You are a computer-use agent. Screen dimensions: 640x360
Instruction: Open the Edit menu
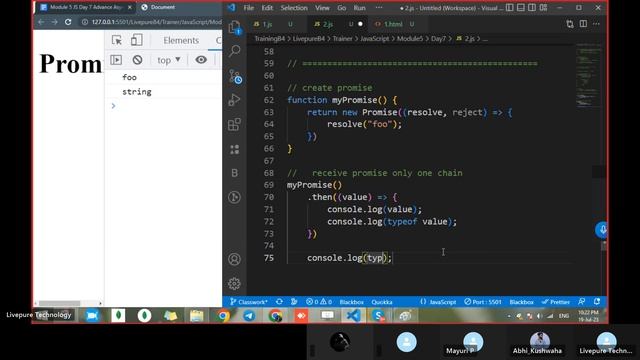[267, 8]
